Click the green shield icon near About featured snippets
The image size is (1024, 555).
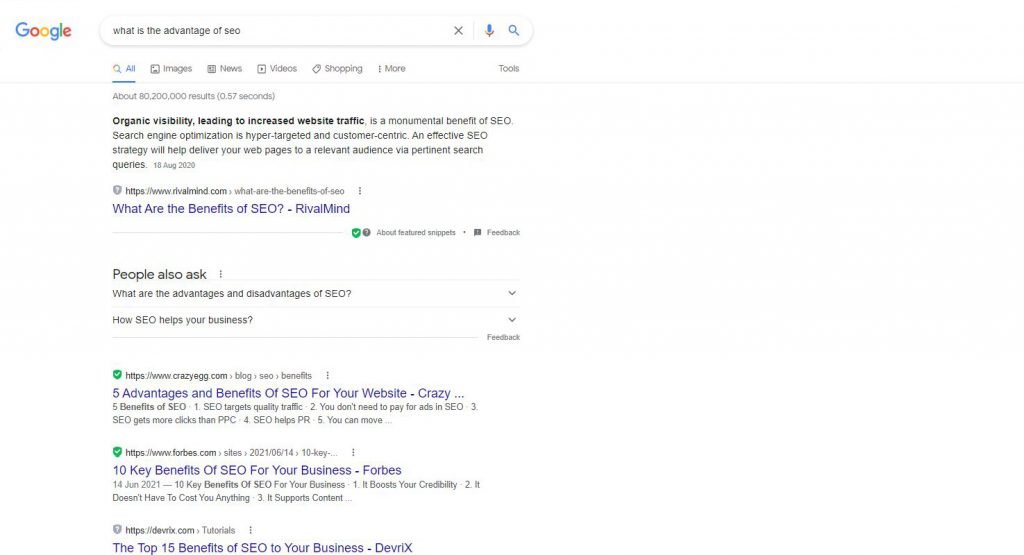click(356, 232)
